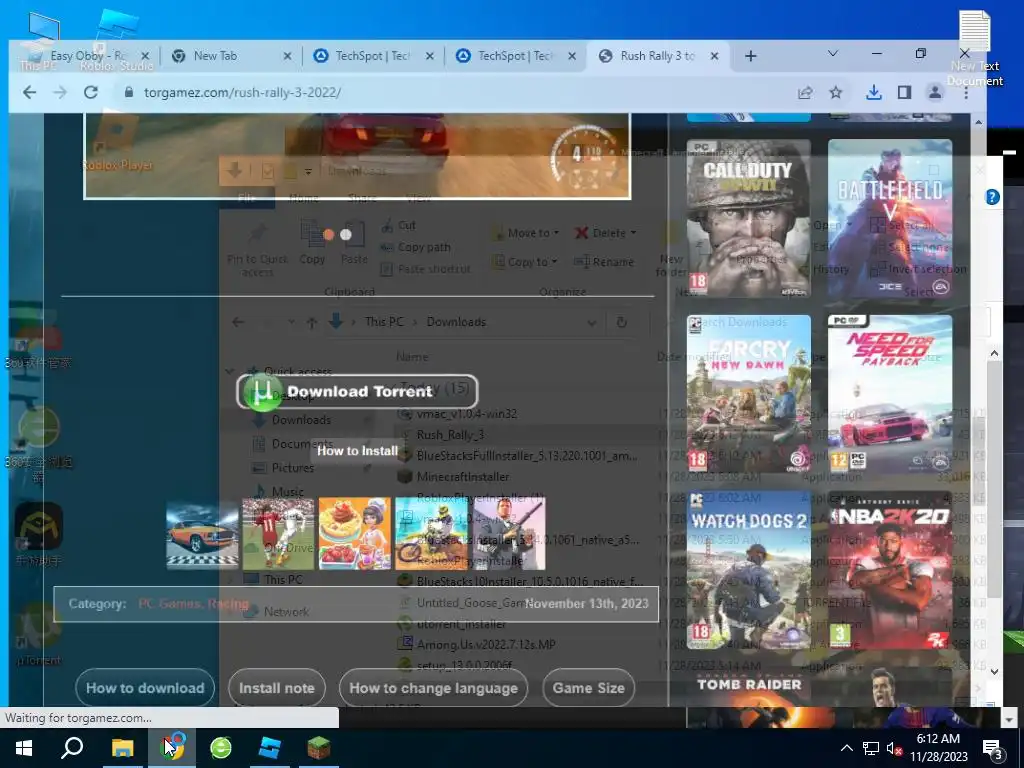Refresh Downloads folder in File Explorer
The image size is (1024, 768).
(621, 322)
